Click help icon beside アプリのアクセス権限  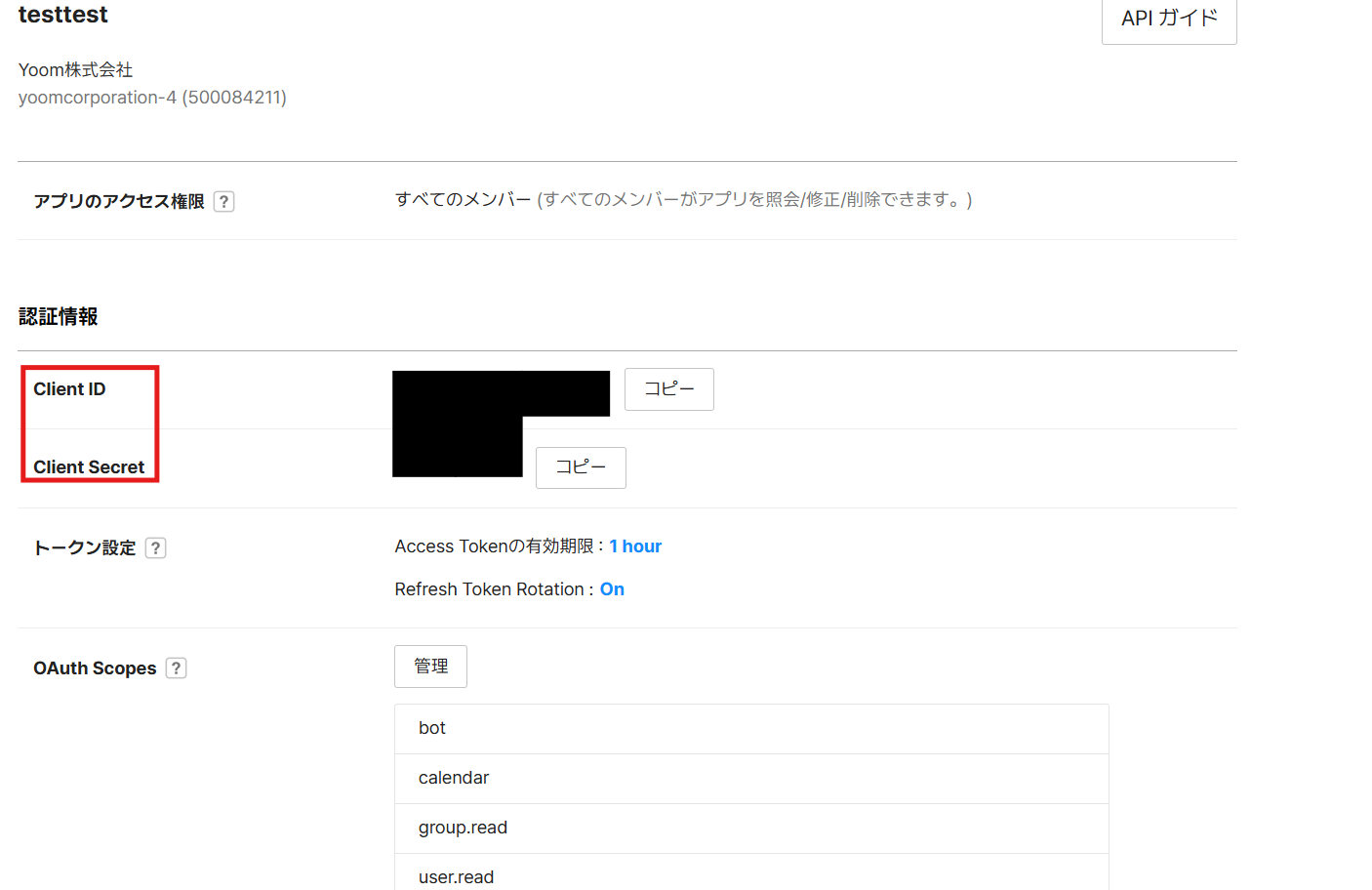pos(223,201)
